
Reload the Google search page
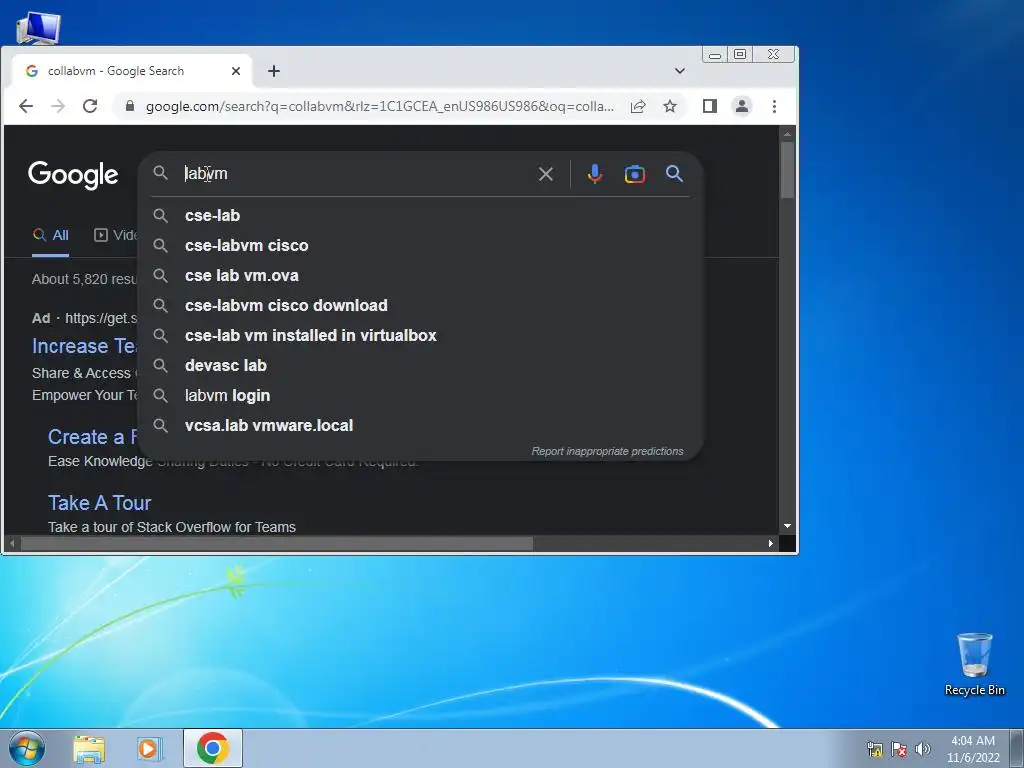(90, 106)
